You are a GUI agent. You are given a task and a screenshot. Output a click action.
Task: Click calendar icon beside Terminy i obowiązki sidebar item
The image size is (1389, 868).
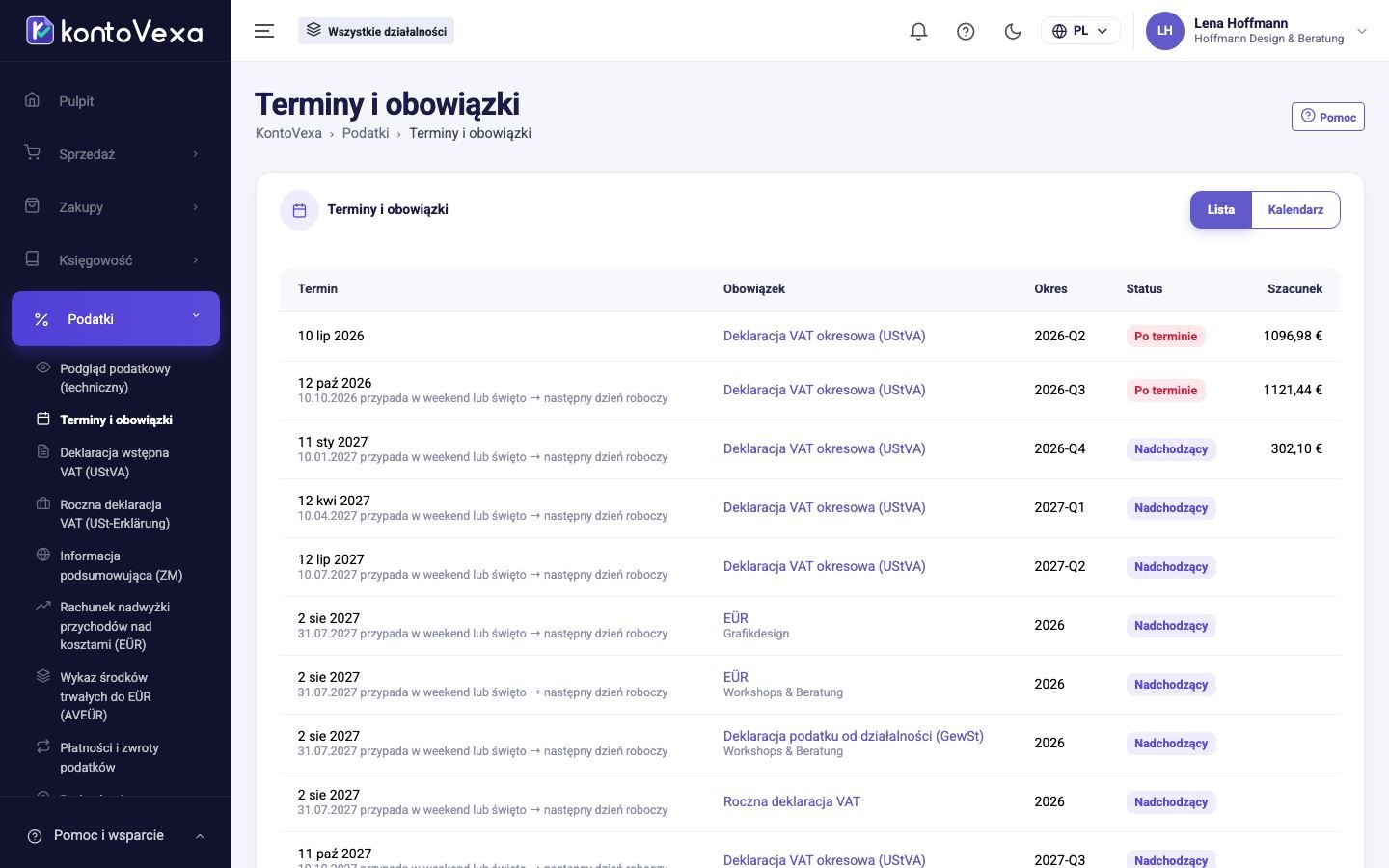(42, 419)
